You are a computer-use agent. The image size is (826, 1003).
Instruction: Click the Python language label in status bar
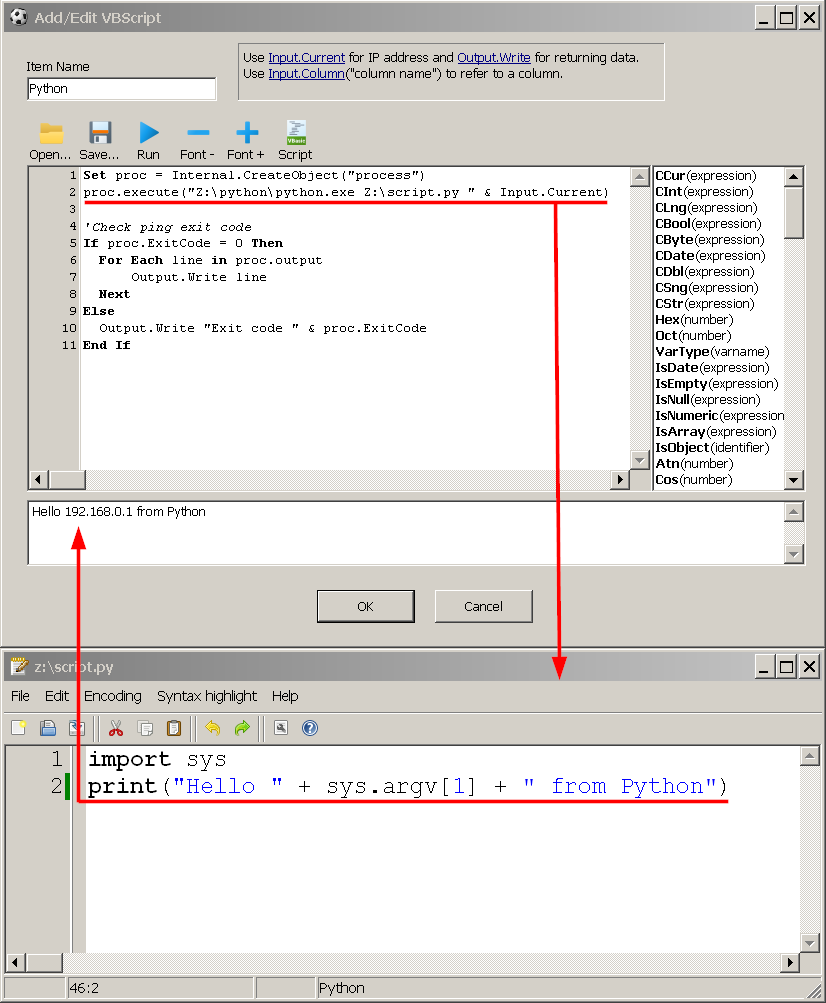pos(342,988)
